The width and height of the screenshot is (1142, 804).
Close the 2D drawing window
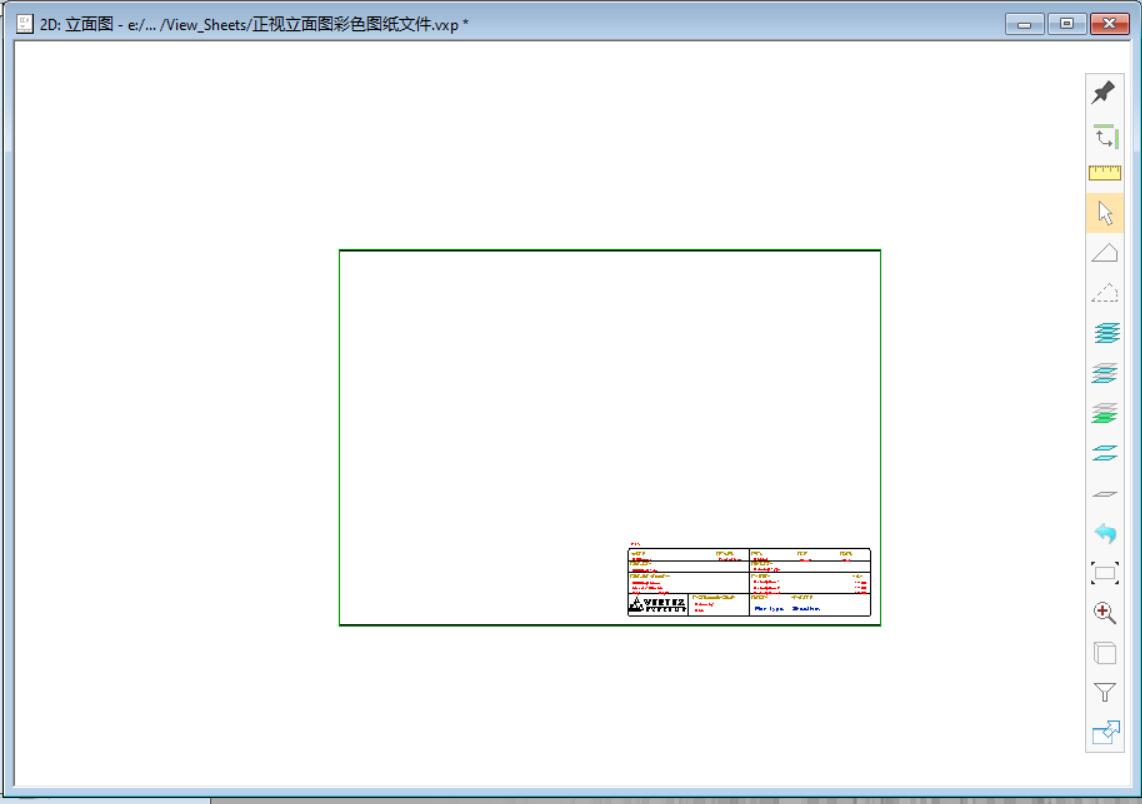(1109, 24)
